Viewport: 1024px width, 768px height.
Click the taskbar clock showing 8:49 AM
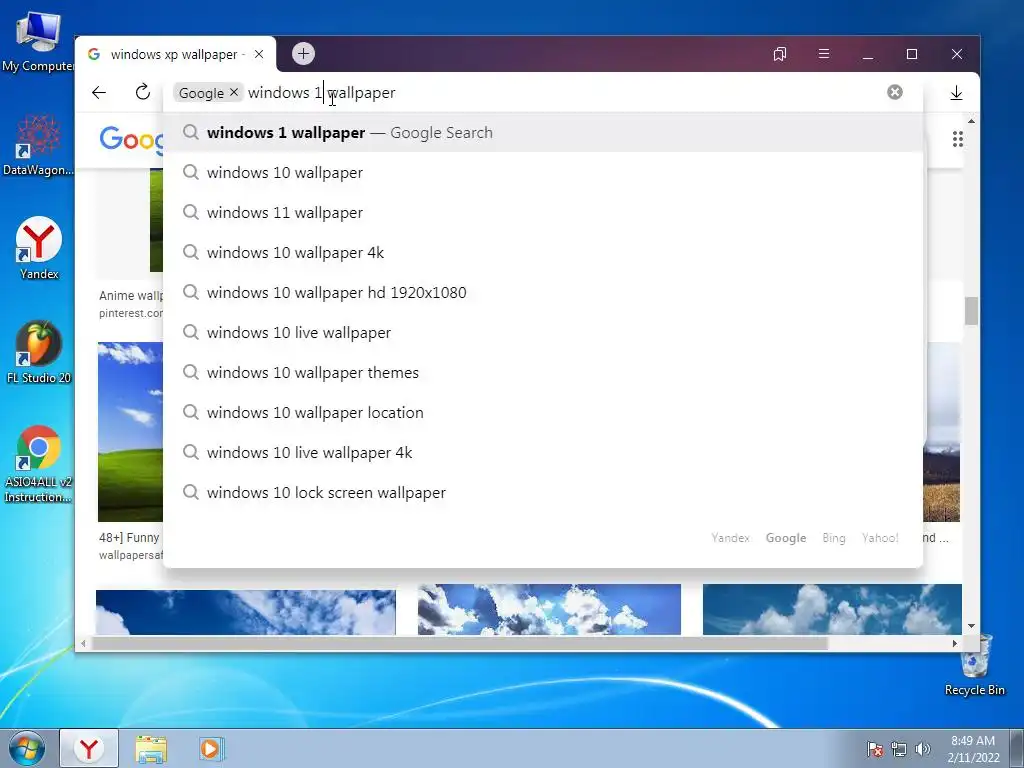973,748
